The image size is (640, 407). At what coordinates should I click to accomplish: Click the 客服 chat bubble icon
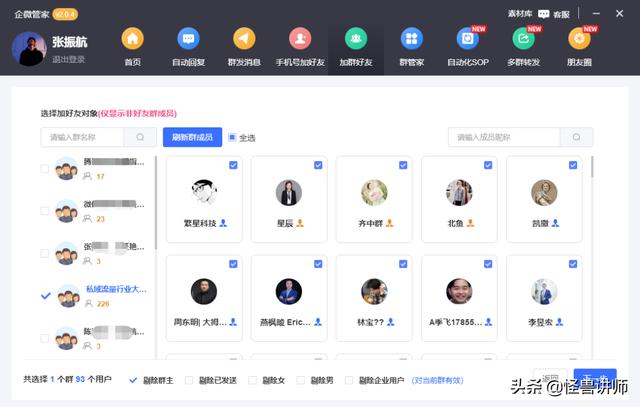[543, 14]
